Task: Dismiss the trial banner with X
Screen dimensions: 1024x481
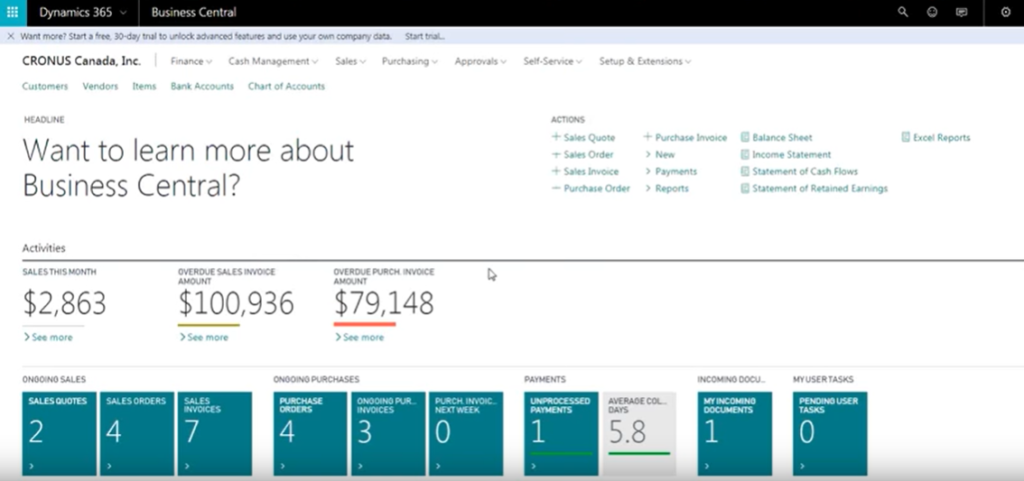Action: [x=10, y=36]
